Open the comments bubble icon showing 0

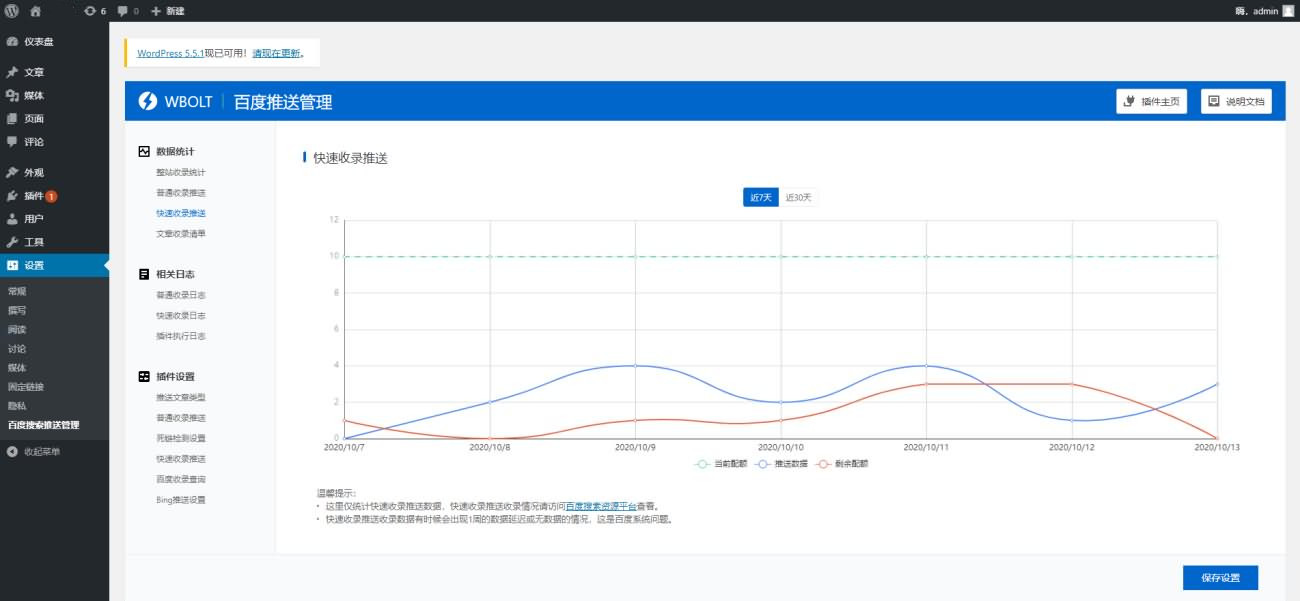coord(128,11)
